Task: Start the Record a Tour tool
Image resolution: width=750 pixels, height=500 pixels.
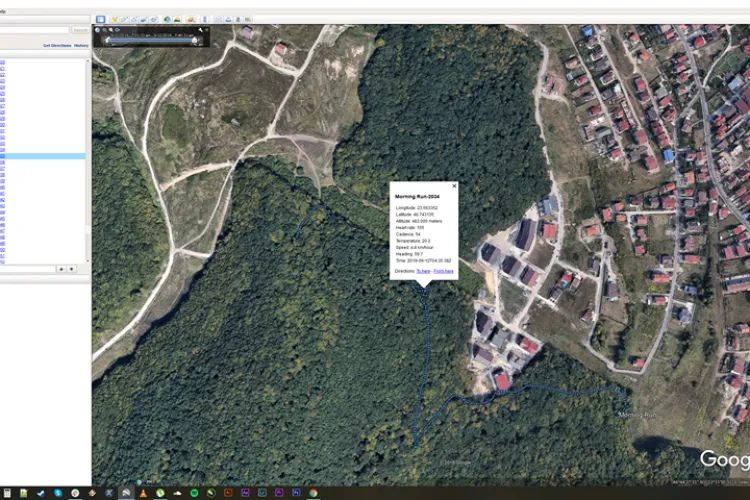Action: [154, 19]
